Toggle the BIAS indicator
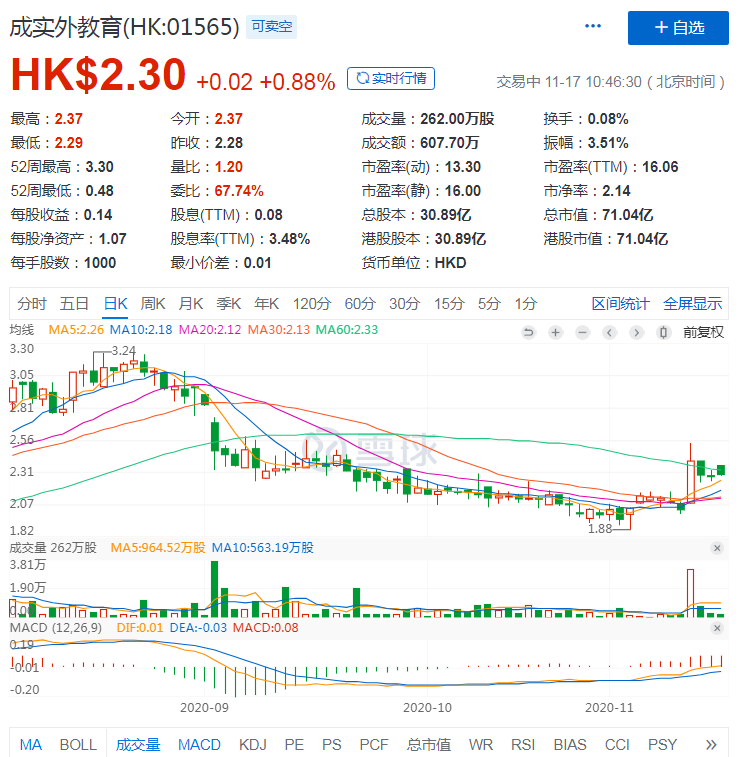This screenshot has height=757, width=738. pyautogui.click(x=570, y=744)
